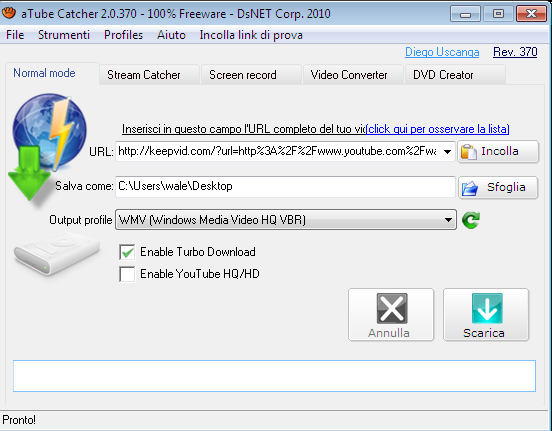Viewport: 552px width, 431px height.
Task: Tick Enable YouTube HQ/HD checkbox
Action: click(x=127, y=274)
